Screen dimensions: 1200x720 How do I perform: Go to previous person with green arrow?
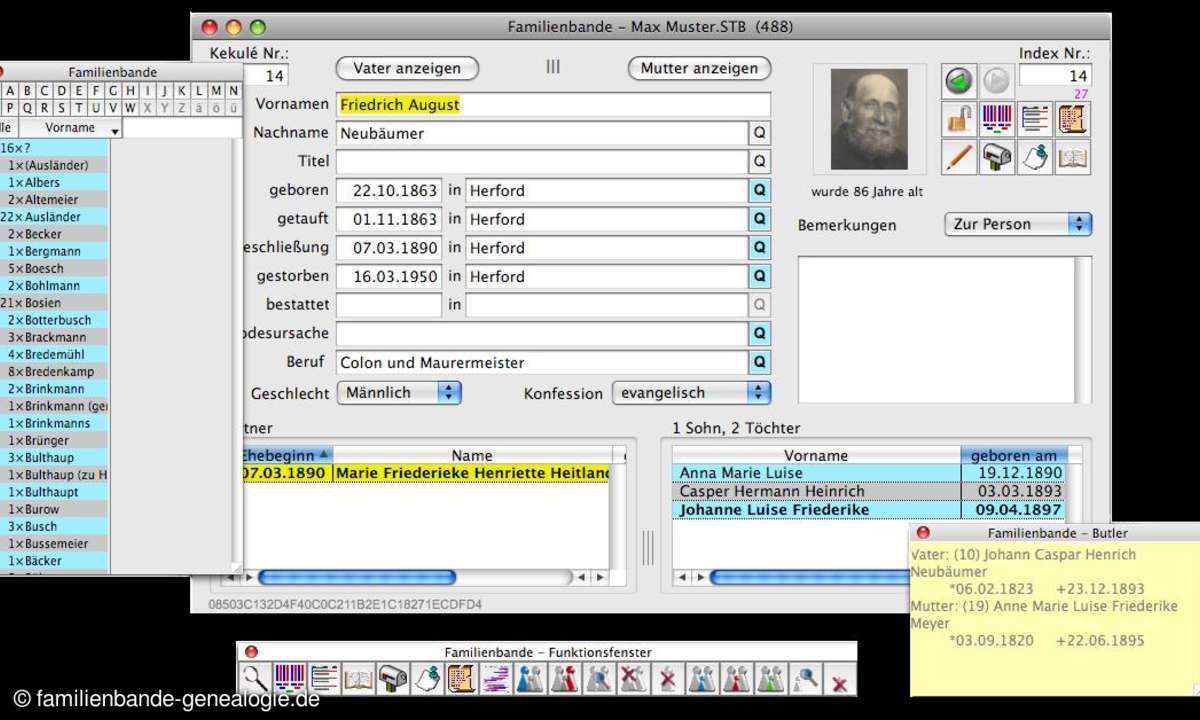coord(959,81)
